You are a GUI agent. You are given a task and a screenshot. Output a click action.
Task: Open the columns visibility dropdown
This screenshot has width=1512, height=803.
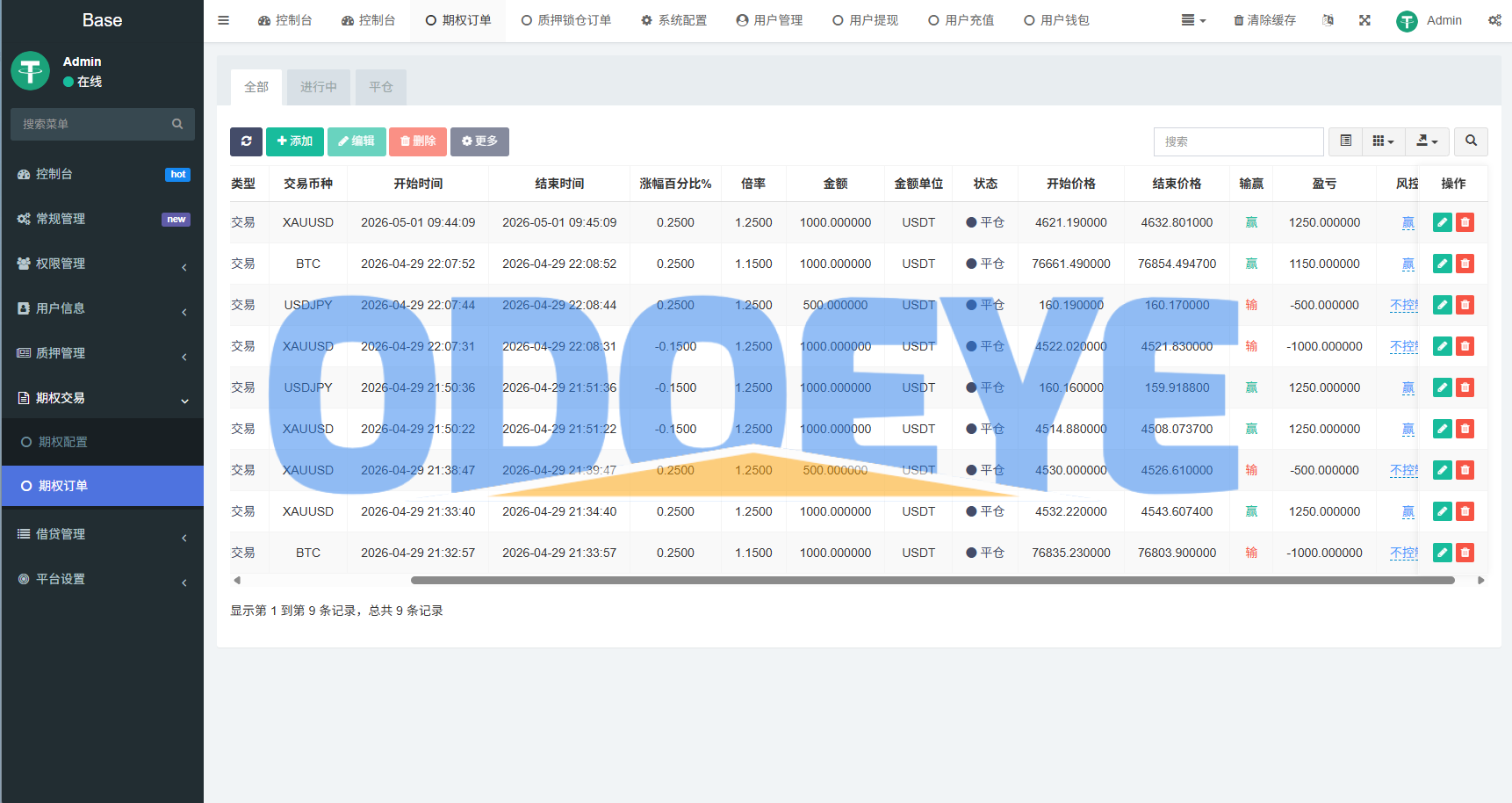1383,141
